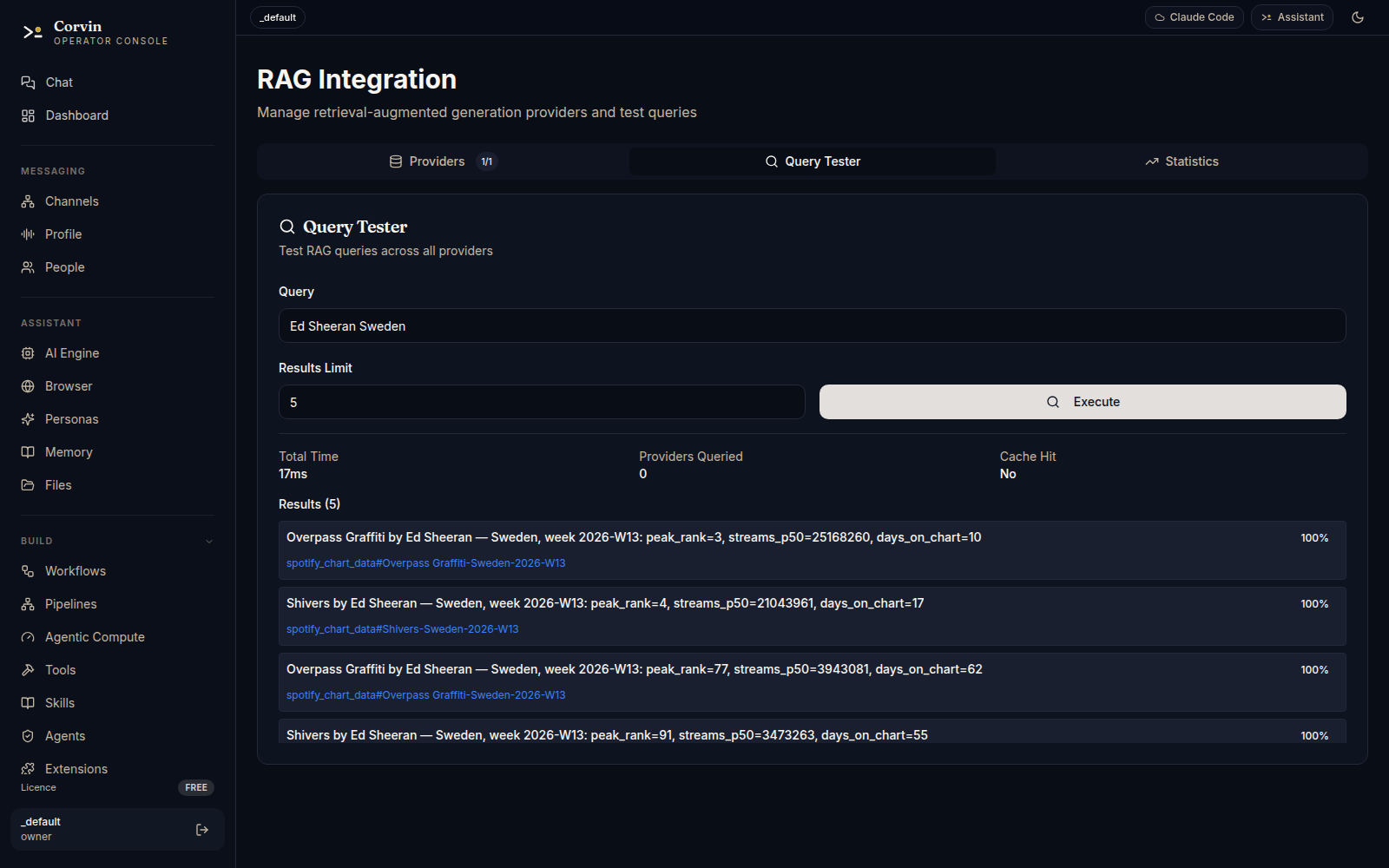
Task: Open the Dashboard grid icon
Action: (28, 115)
